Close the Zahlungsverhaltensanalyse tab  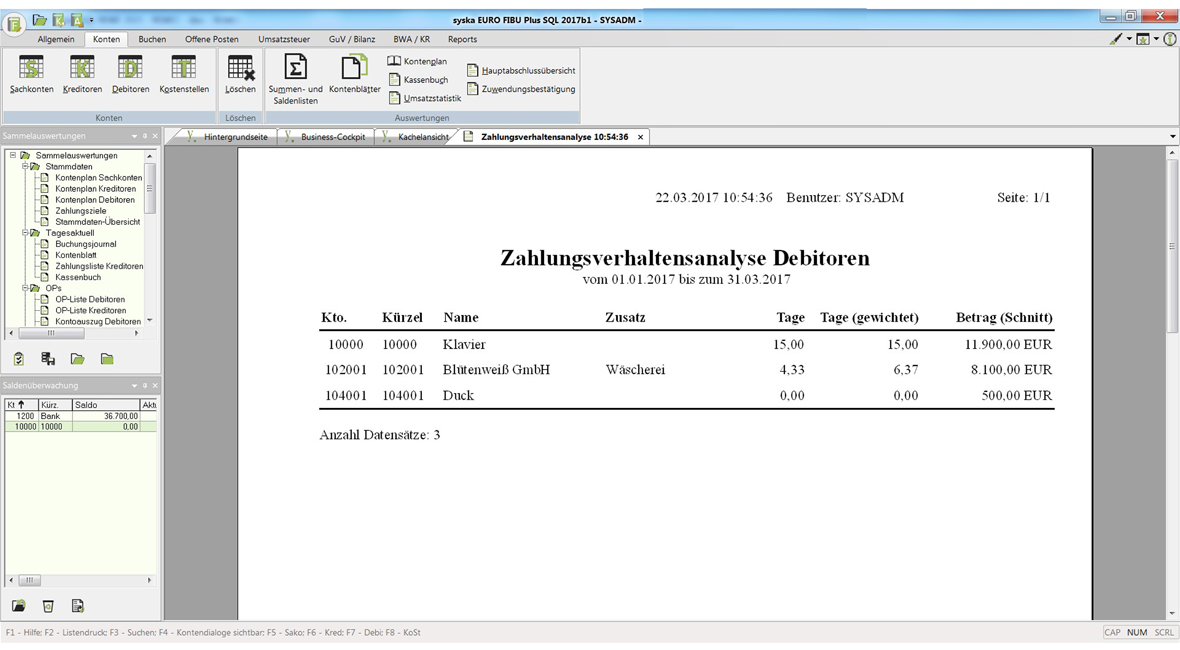pos(640,137)
